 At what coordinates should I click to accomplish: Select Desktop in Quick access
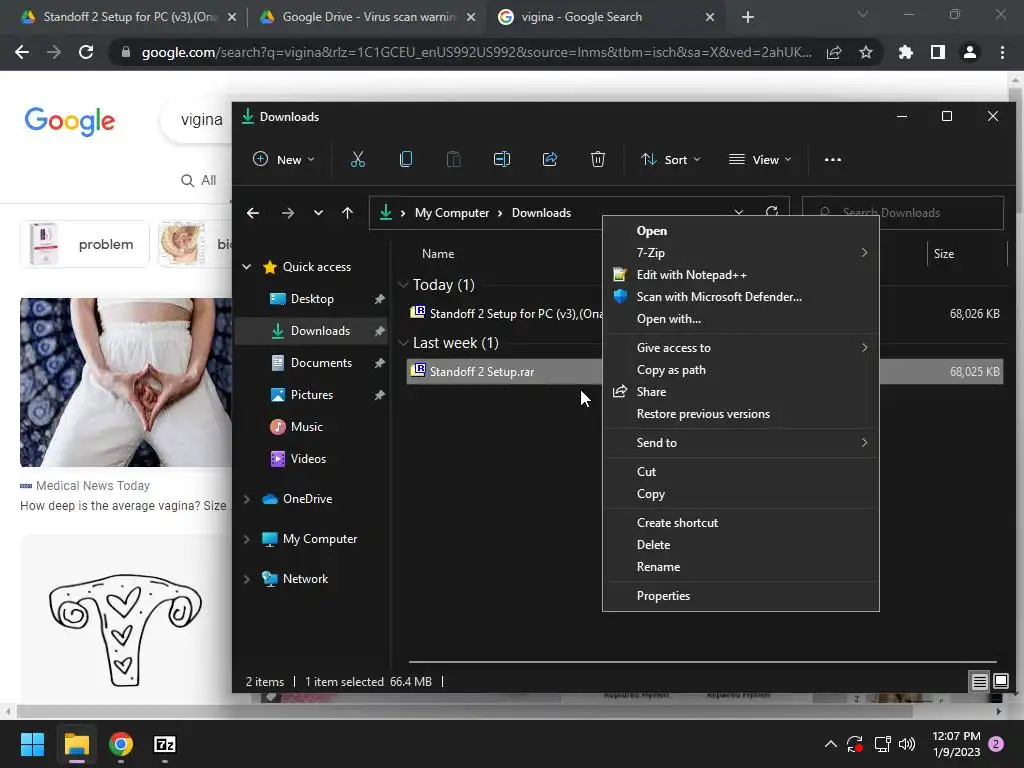312,298
